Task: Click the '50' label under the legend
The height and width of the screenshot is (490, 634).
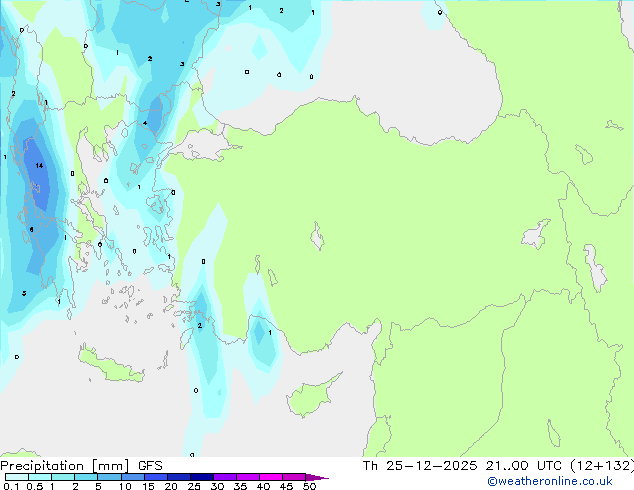Action: (309, 486)
